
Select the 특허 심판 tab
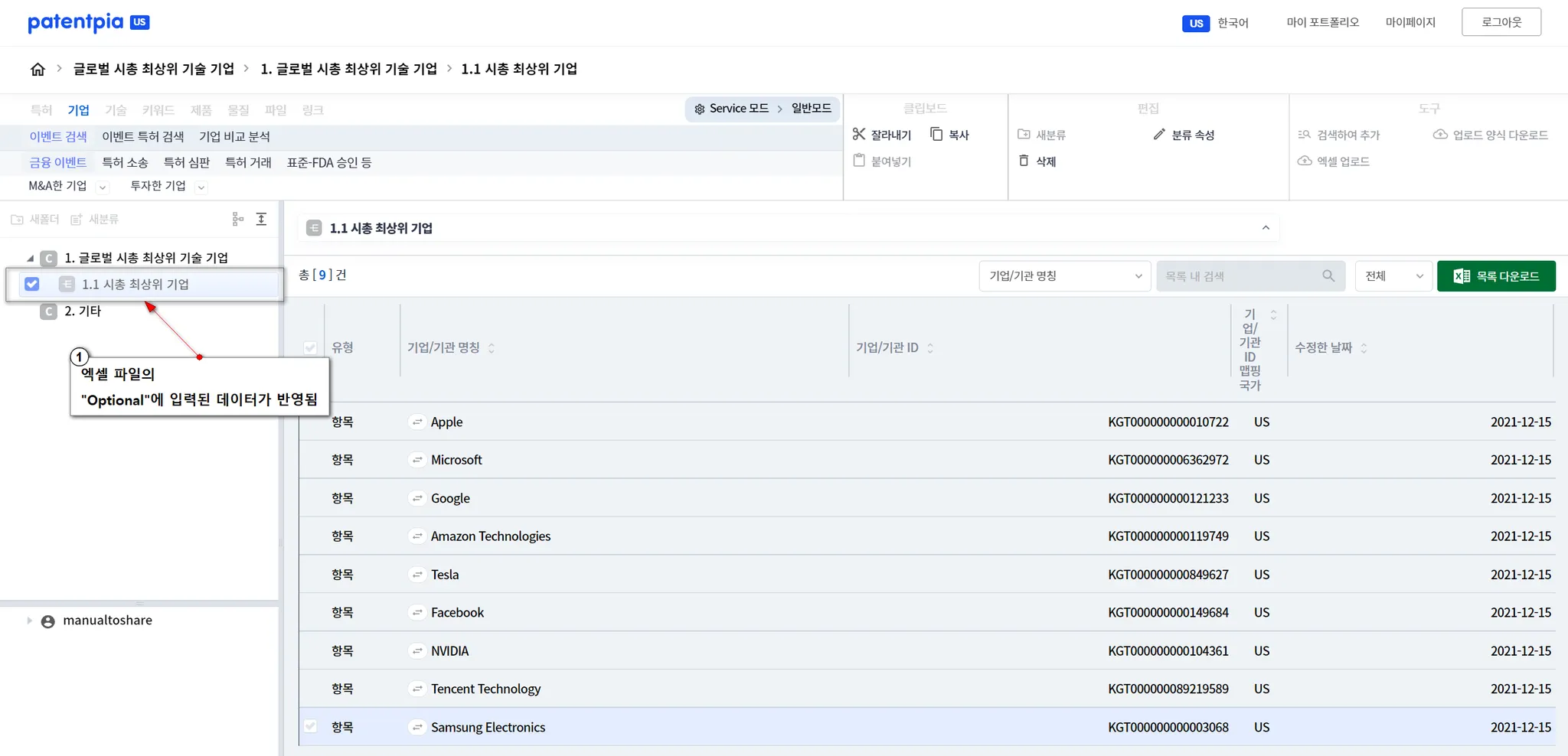187,163
